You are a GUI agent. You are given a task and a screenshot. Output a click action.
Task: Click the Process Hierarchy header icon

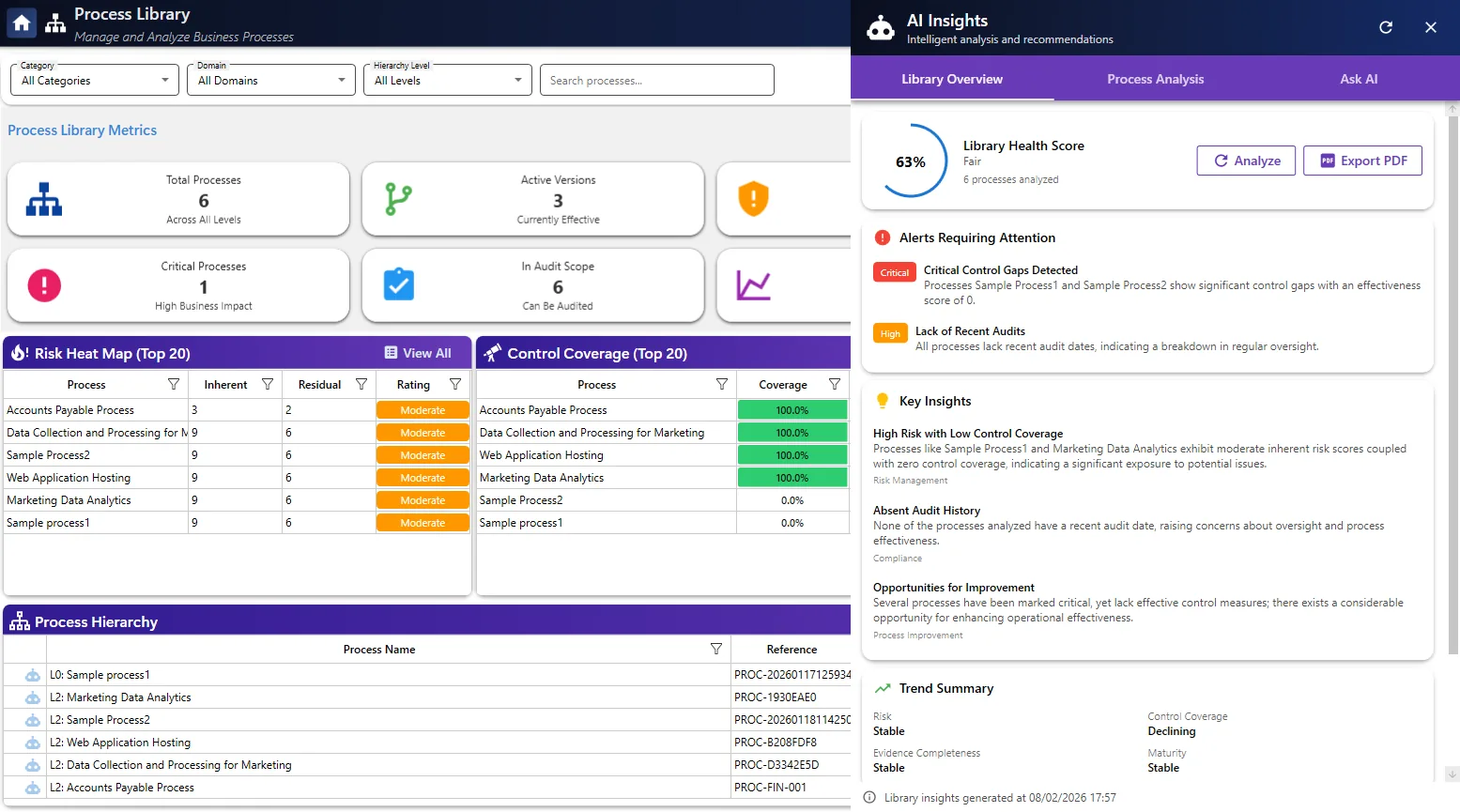coord(20,621)
